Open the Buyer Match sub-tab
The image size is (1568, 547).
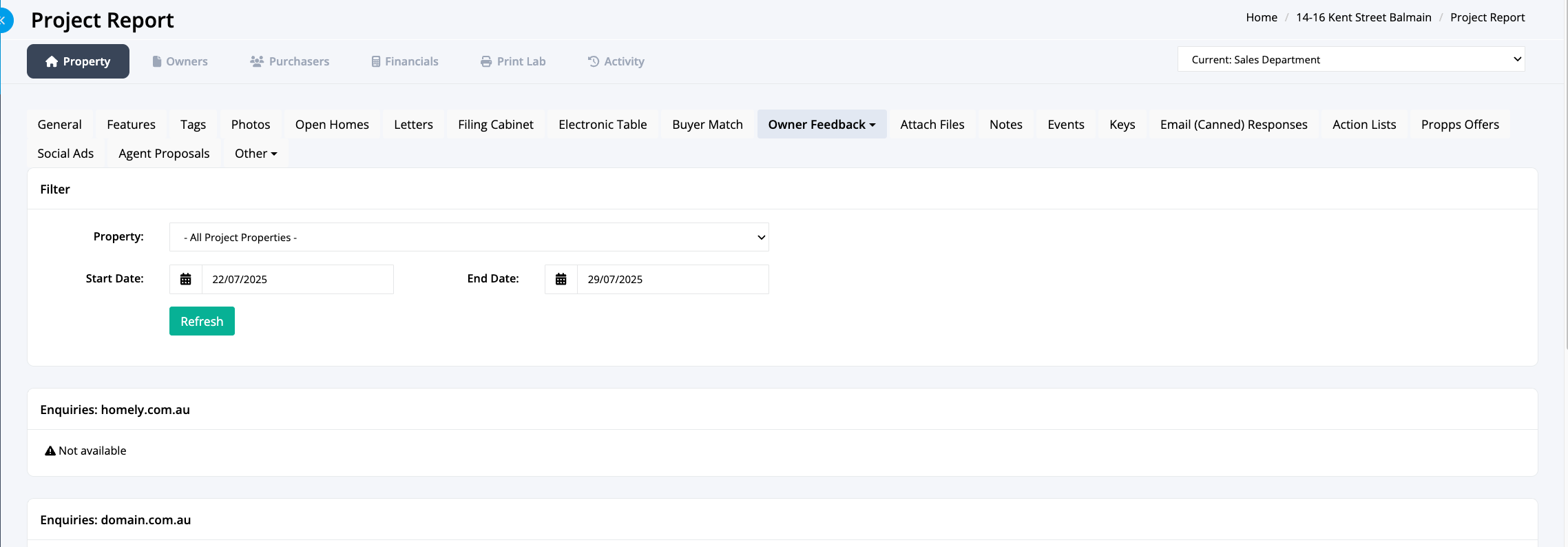tap(707, 124)
